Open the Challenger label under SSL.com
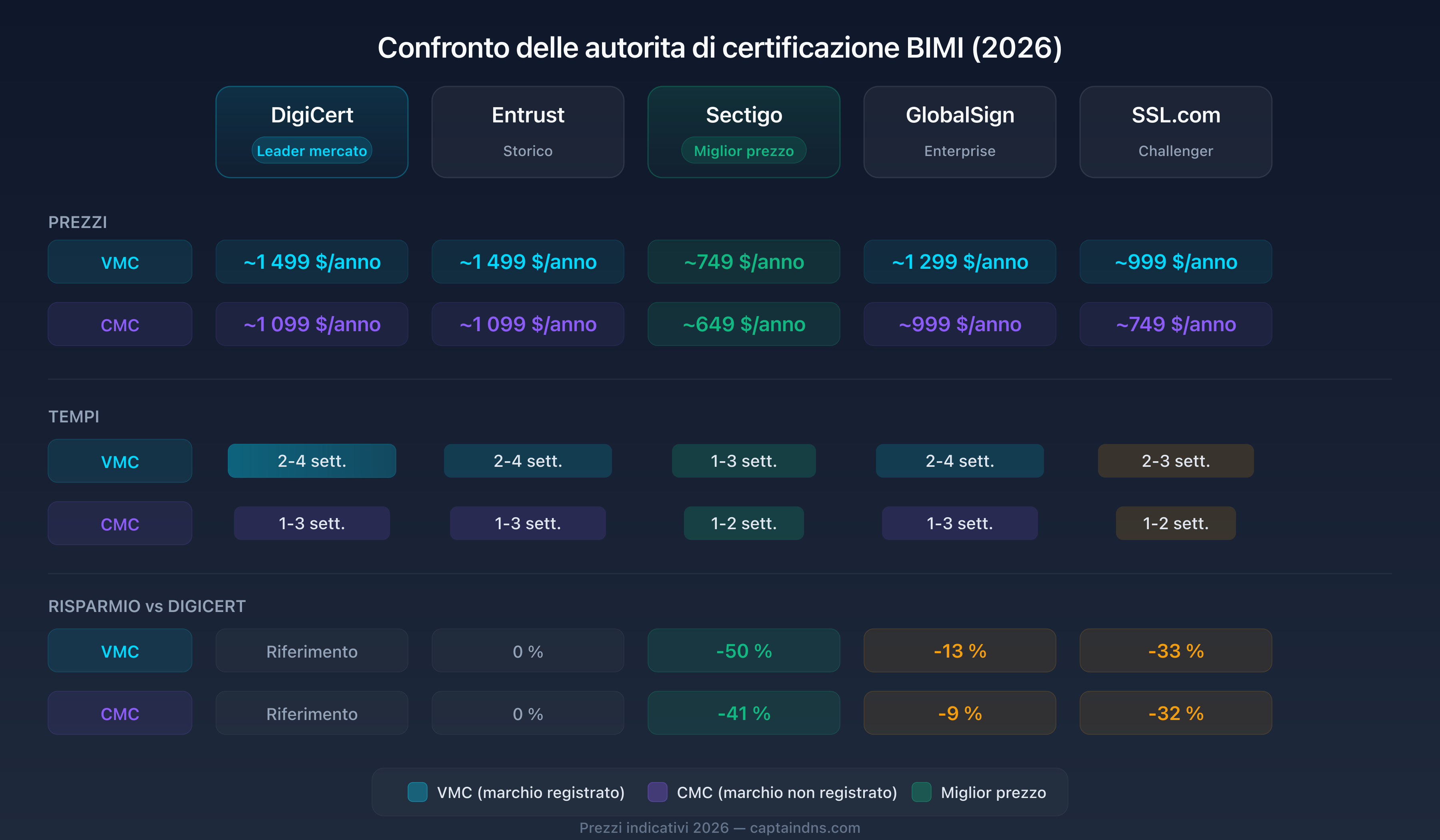 pos(1176,151)
